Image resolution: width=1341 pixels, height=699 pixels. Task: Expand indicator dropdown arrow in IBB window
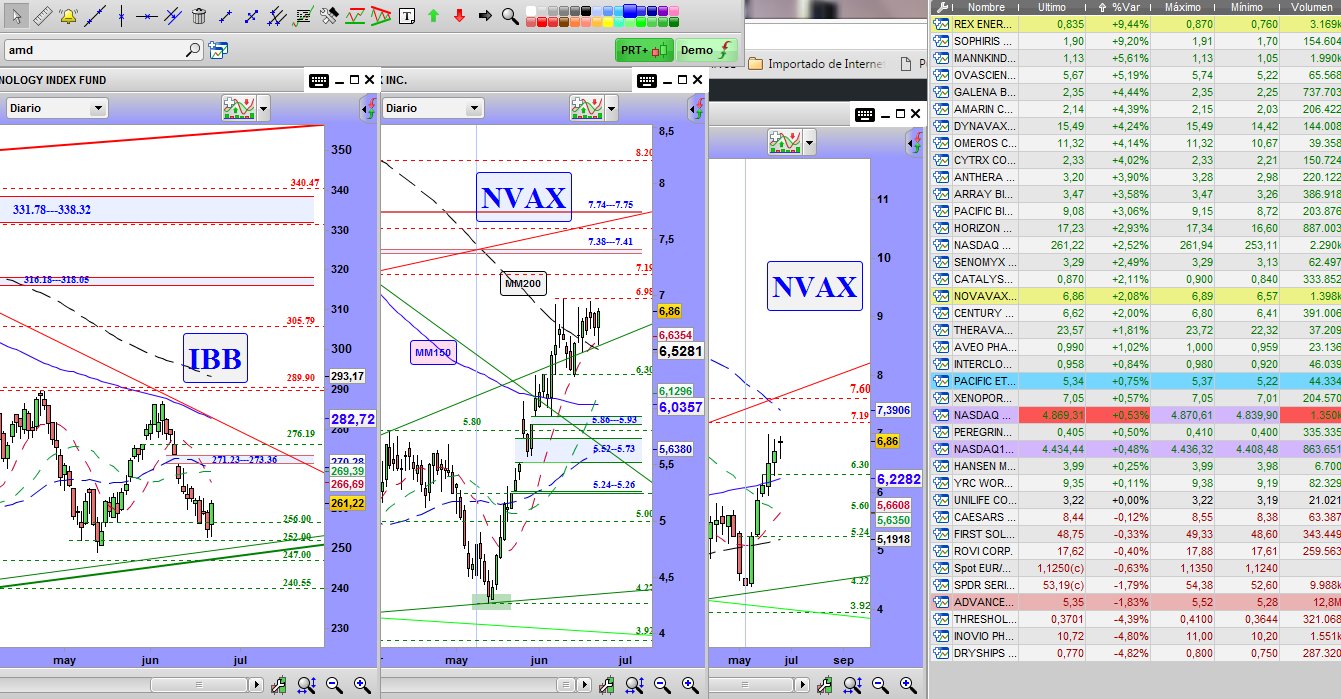263,108
